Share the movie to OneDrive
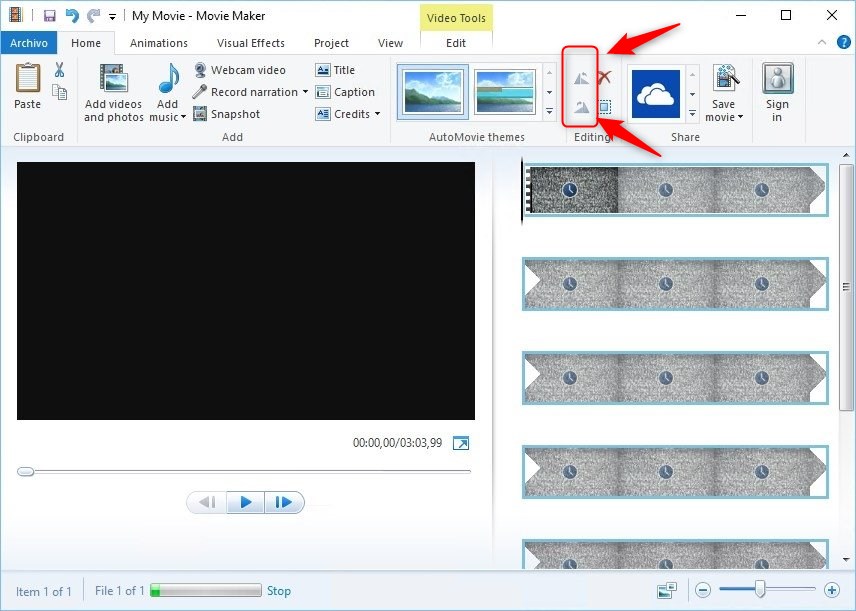 click(x=655, y=94)
